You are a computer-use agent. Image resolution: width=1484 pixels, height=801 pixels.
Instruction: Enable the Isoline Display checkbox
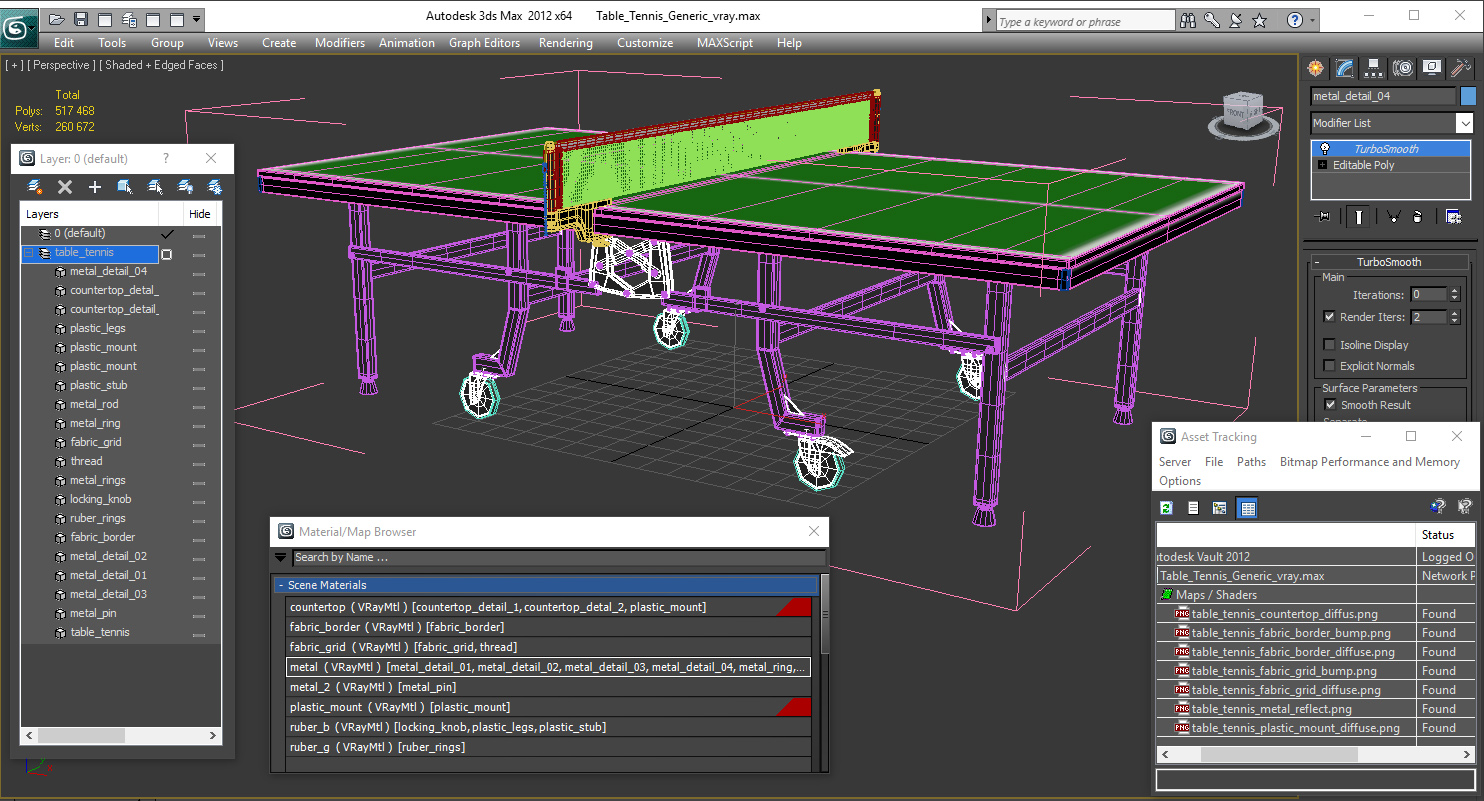click(x=1329, y=345)
